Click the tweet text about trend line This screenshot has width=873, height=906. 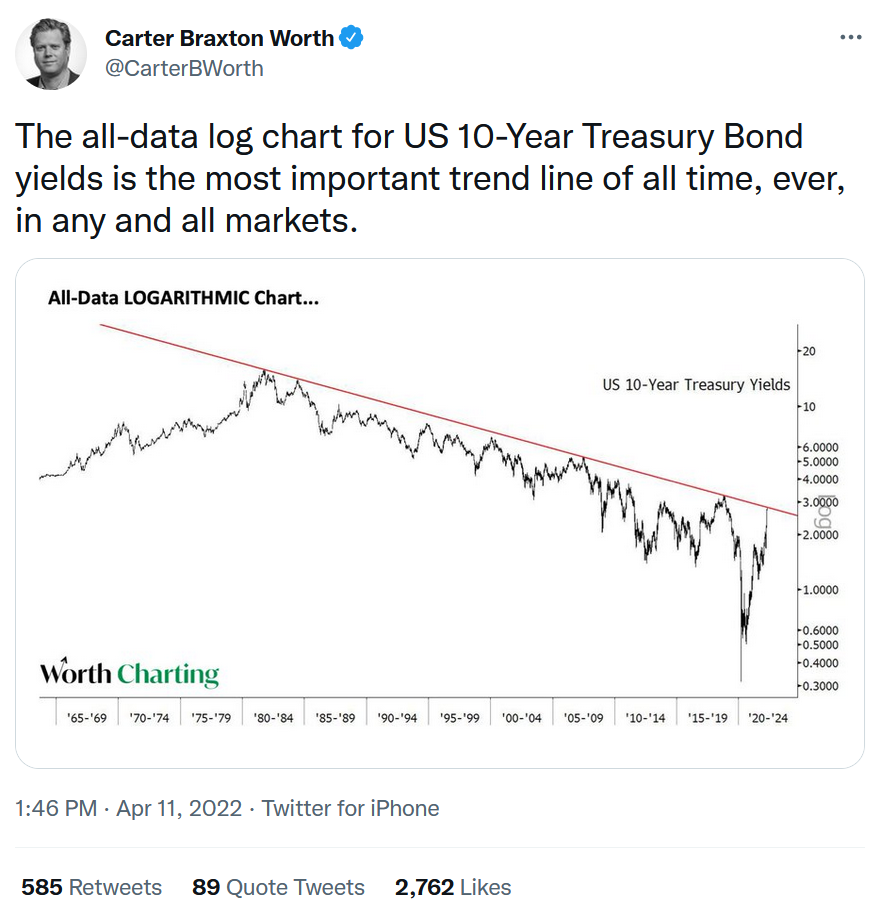pos(410,178)
